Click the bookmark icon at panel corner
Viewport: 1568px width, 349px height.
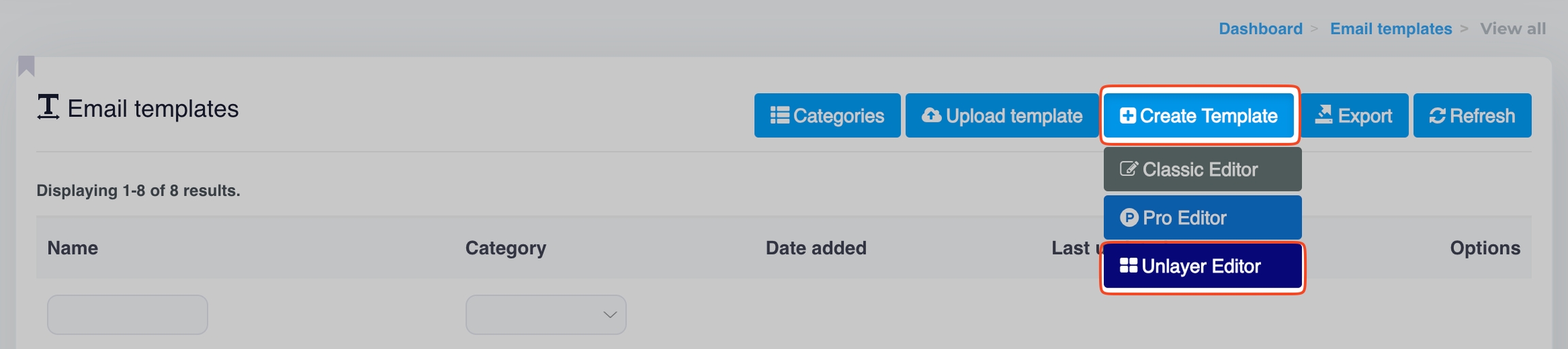click(27, 66)
